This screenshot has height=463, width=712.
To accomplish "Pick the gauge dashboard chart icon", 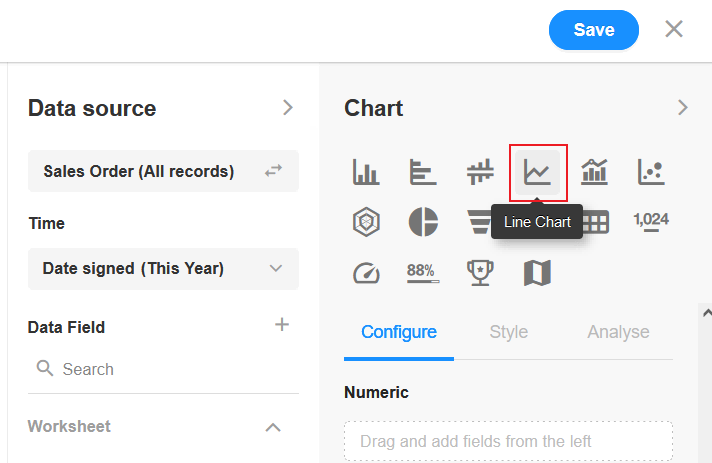I will [366, 273].
